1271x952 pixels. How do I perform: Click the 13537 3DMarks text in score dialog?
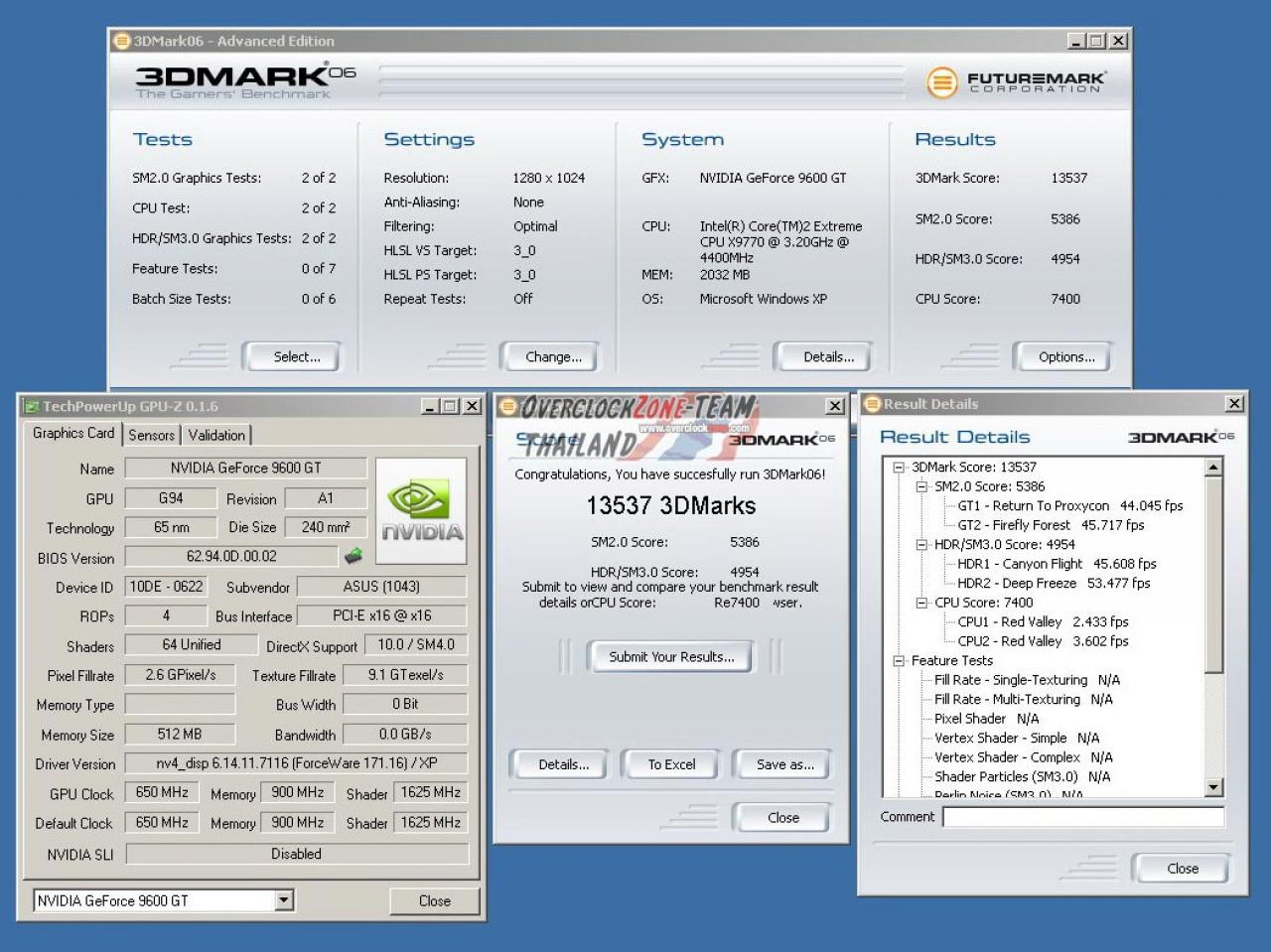coord(670,505)
